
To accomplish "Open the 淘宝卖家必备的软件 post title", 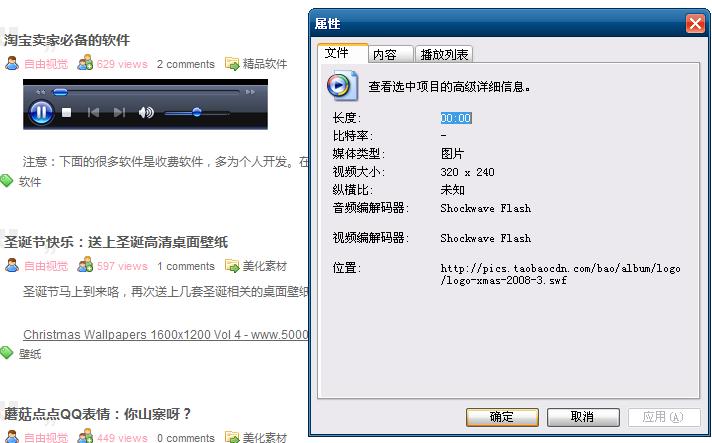I will click(x=67, y=40).
